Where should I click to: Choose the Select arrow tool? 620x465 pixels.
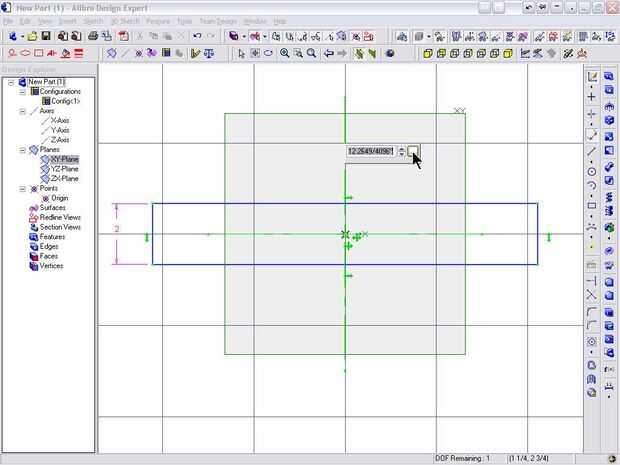tap(242, 53)
